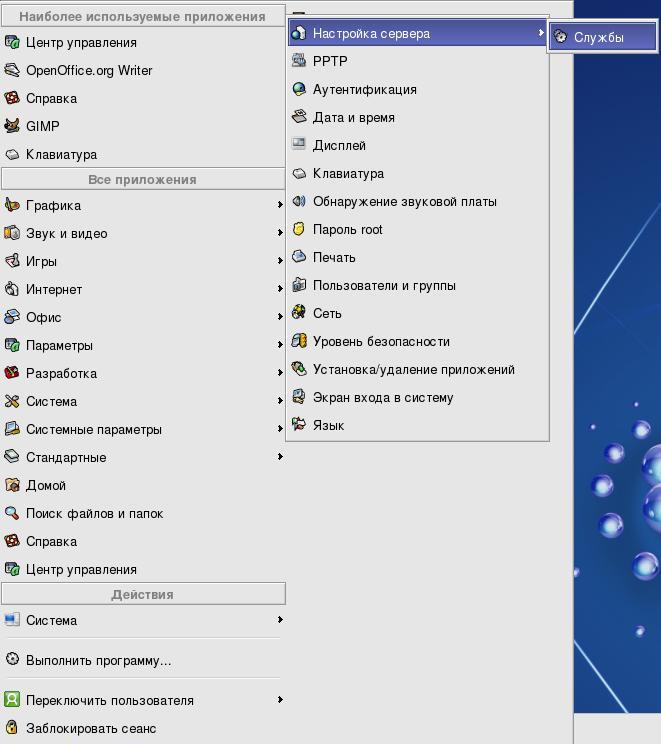Open Справка below Поиск файлов и папок
The image size is (661, 744).
point(143,541)
